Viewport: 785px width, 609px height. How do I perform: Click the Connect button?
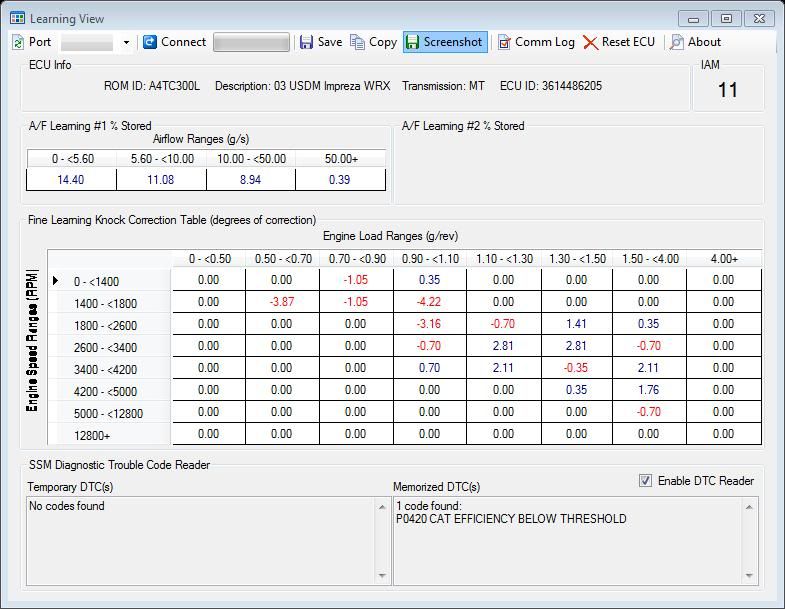point(174,42)
